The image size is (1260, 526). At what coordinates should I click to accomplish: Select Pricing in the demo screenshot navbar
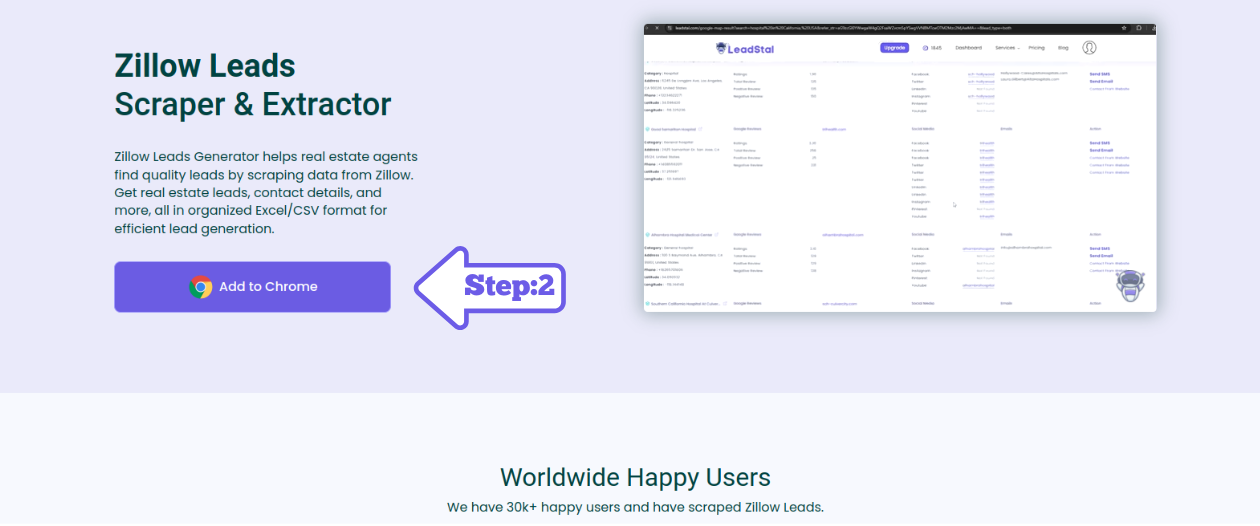tap(1036, 48)
